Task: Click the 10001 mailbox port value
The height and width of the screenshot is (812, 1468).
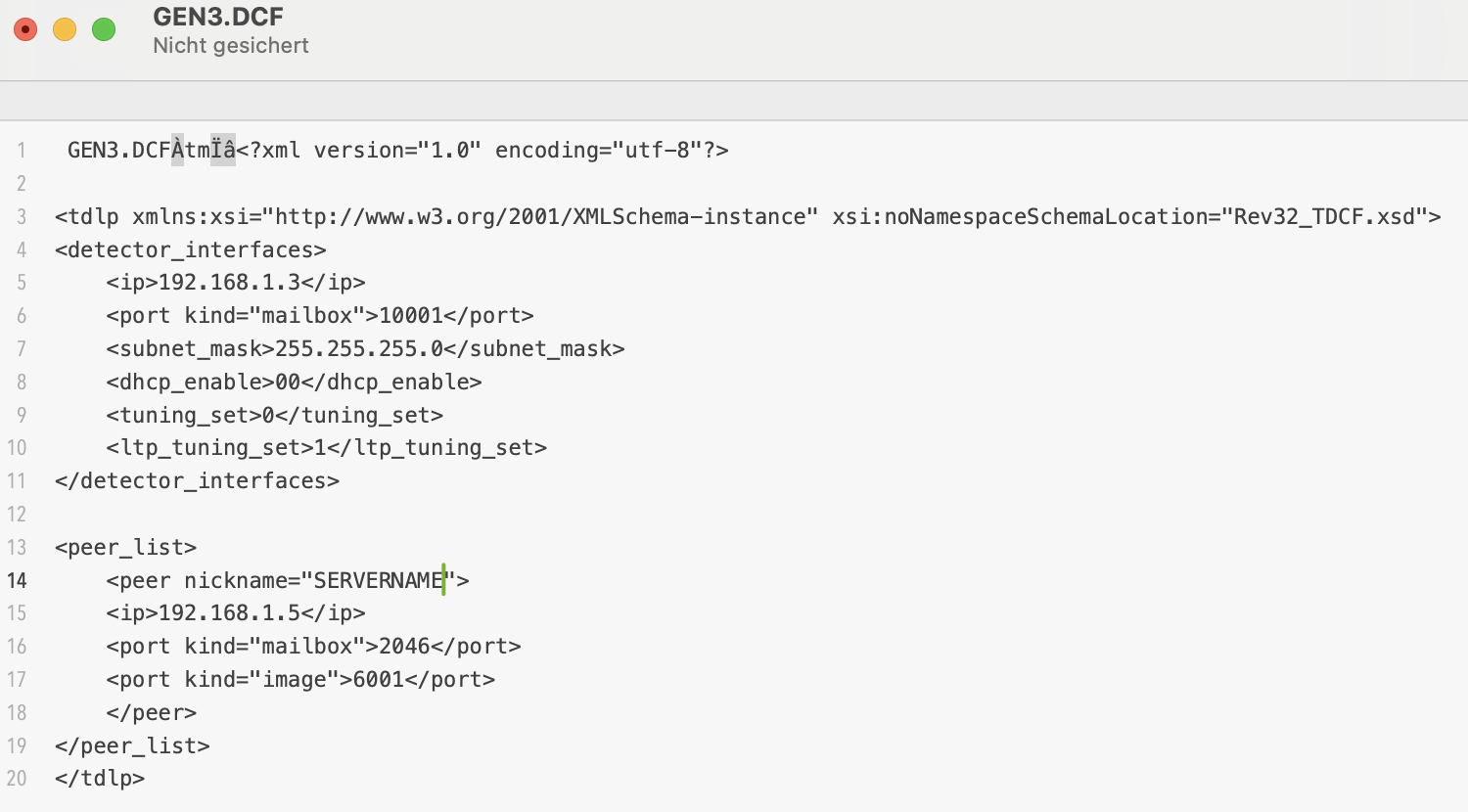Action: click(411, 316)
